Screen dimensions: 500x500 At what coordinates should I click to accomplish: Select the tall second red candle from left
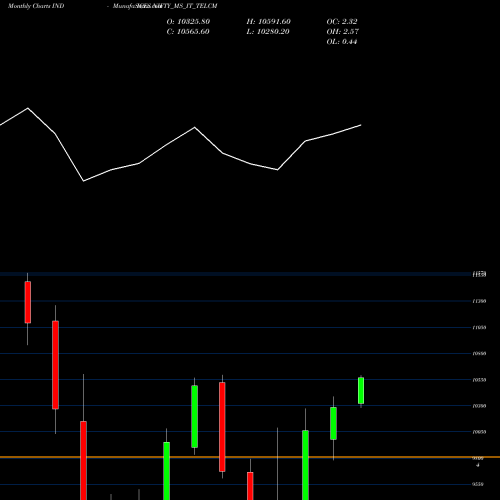(x=55, y=365)
